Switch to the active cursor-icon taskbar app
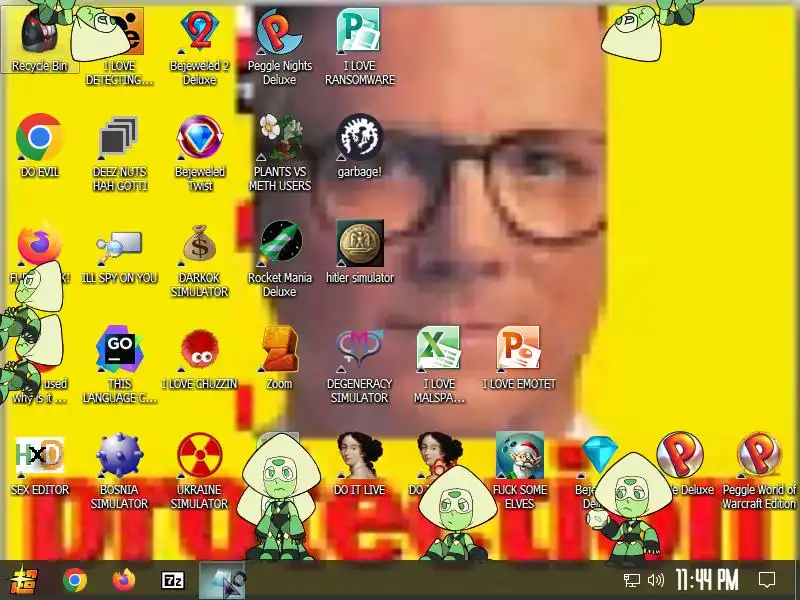The image size is (800, 600). [x=222, y=580]
